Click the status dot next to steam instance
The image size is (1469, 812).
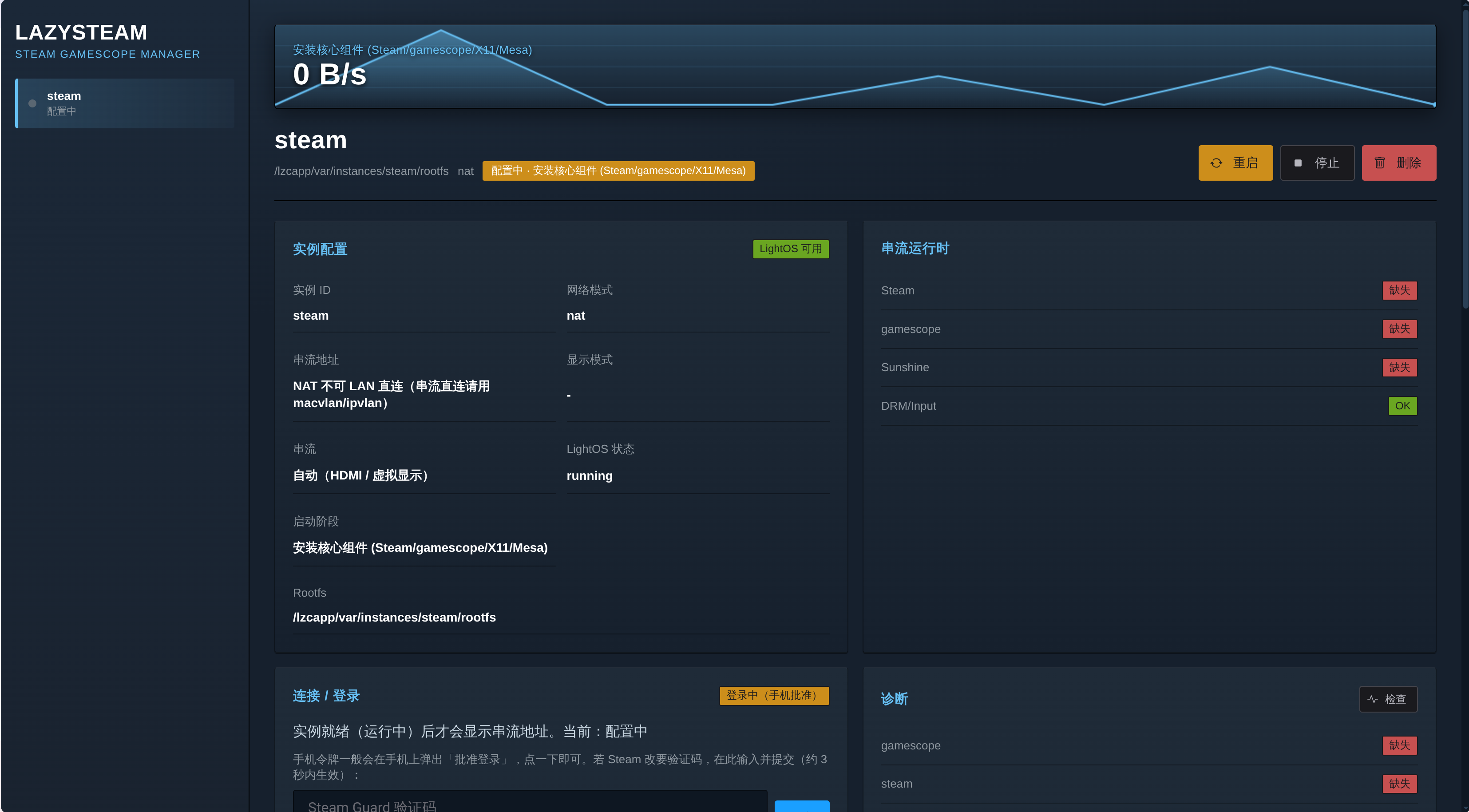click(x=32, y=103)
